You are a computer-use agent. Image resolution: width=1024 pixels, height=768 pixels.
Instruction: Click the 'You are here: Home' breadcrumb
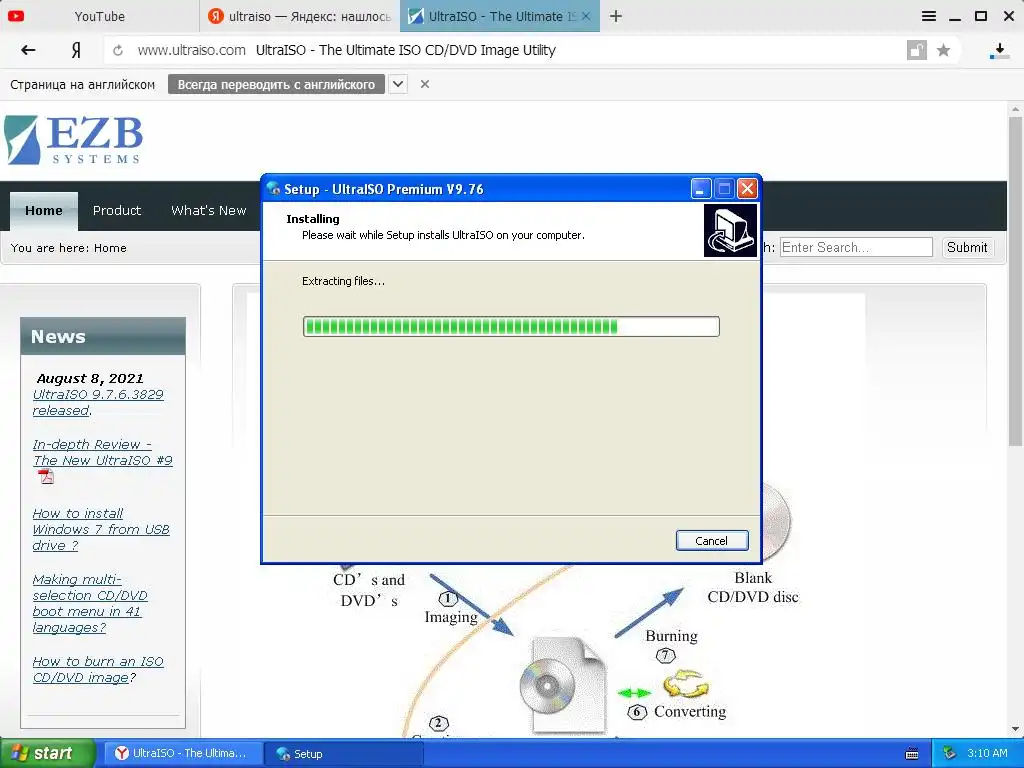[69, 248]
